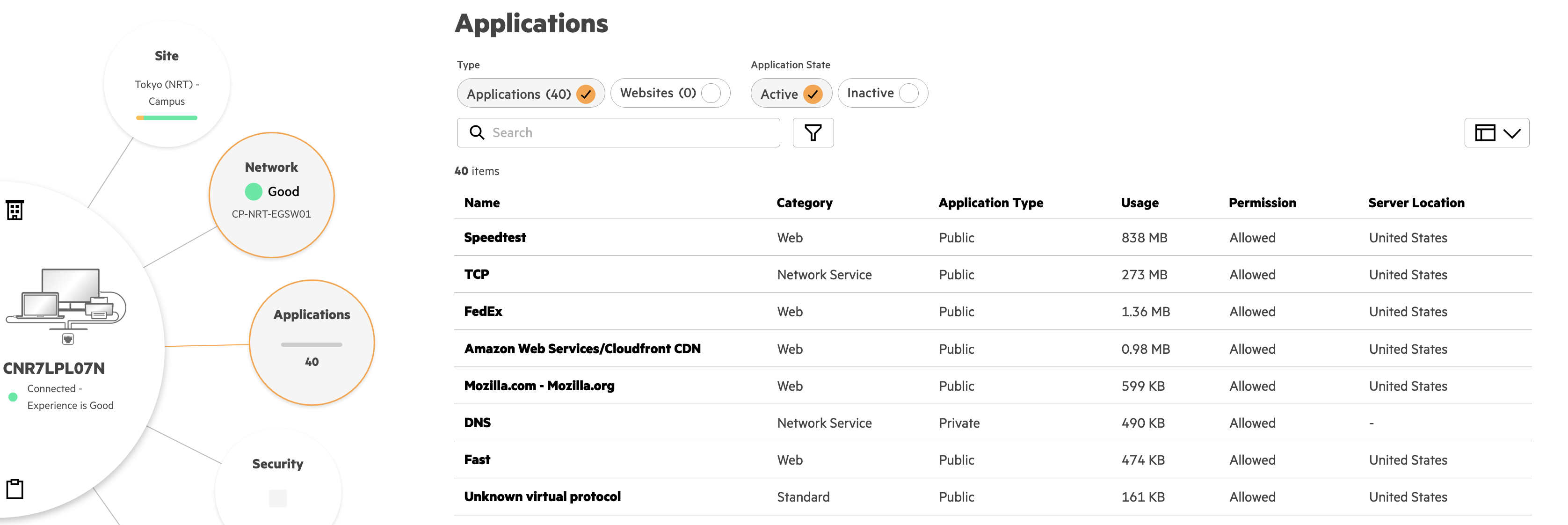The height and width of the screenshot is (525, 1568).
Task: Toggle the Applications (40) type filter
Action: (x=530, y=94)
